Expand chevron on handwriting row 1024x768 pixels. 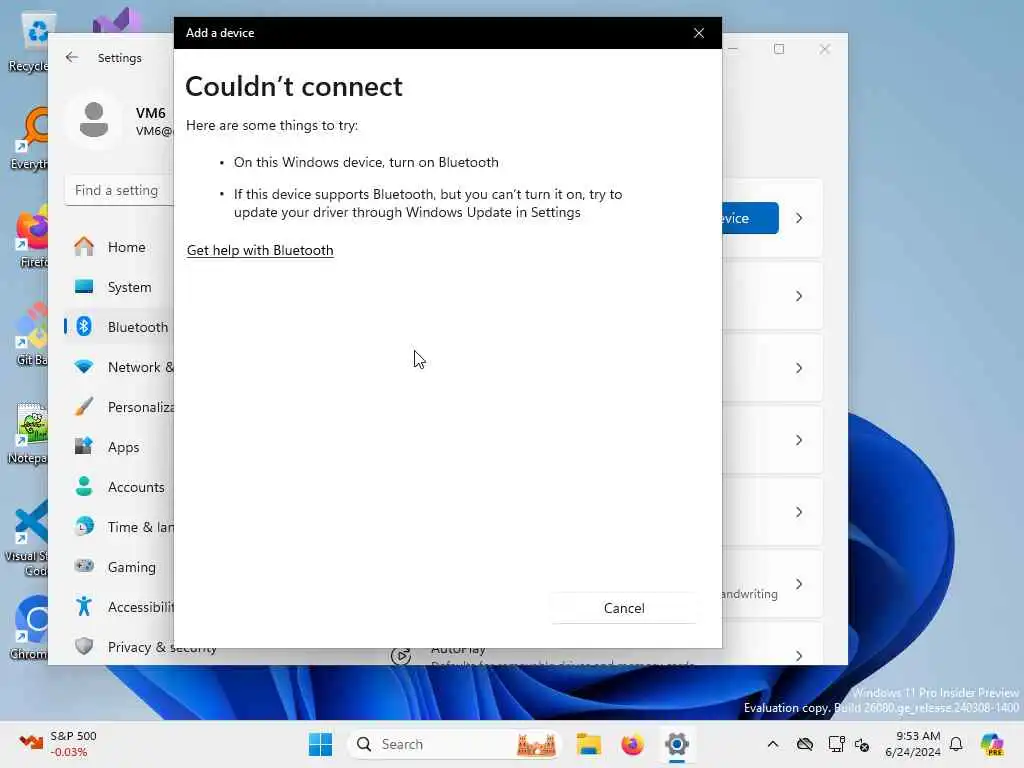point(799,584)
